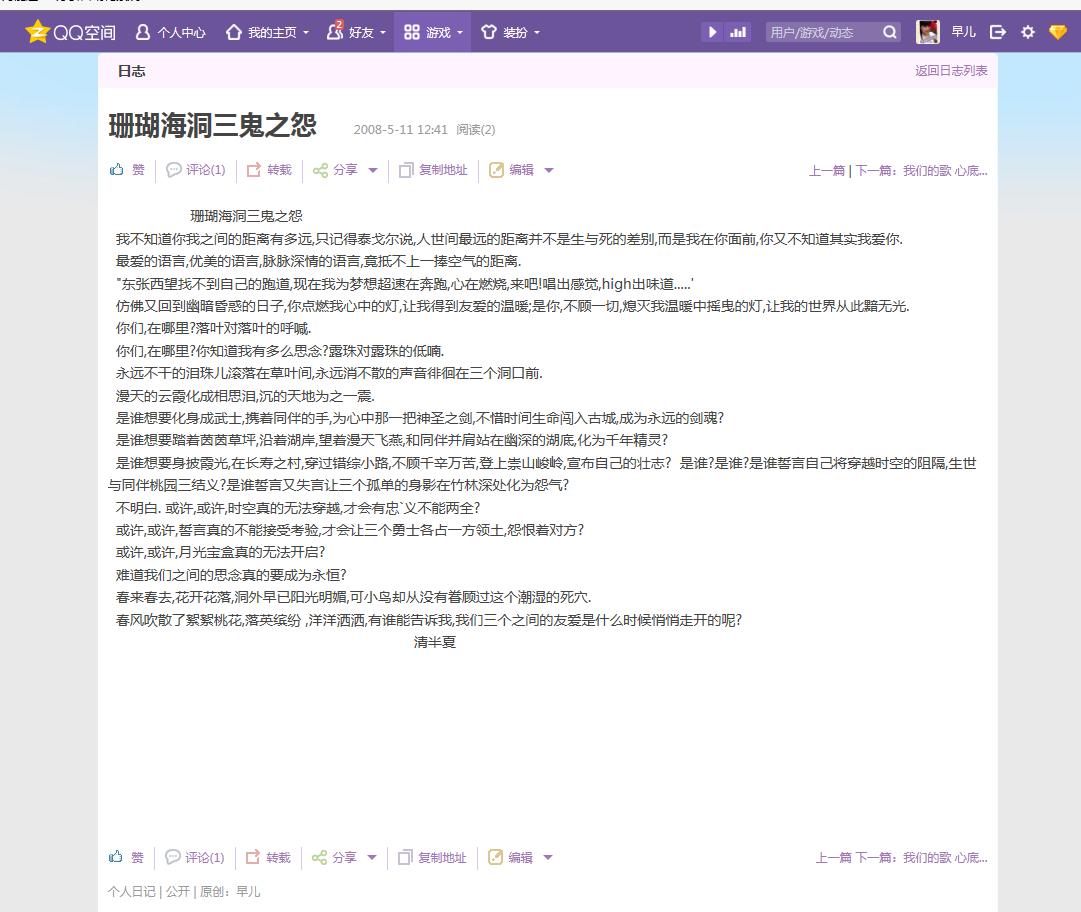Open the yellow diamond VIP icon
Image resolution: width=1081 pixels, height=912 pixels.
pos(1058,32)
